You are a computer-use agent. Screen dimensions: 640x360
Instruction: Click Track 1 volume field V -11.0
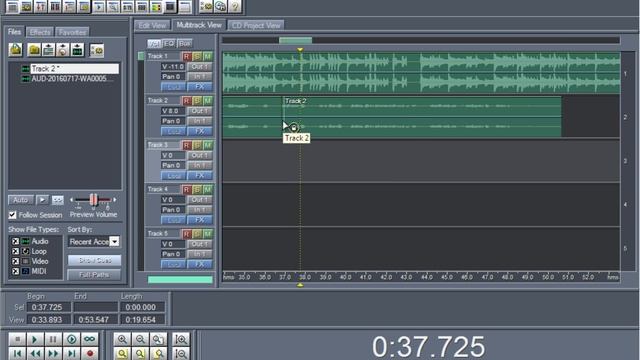[x=173, y=67]
